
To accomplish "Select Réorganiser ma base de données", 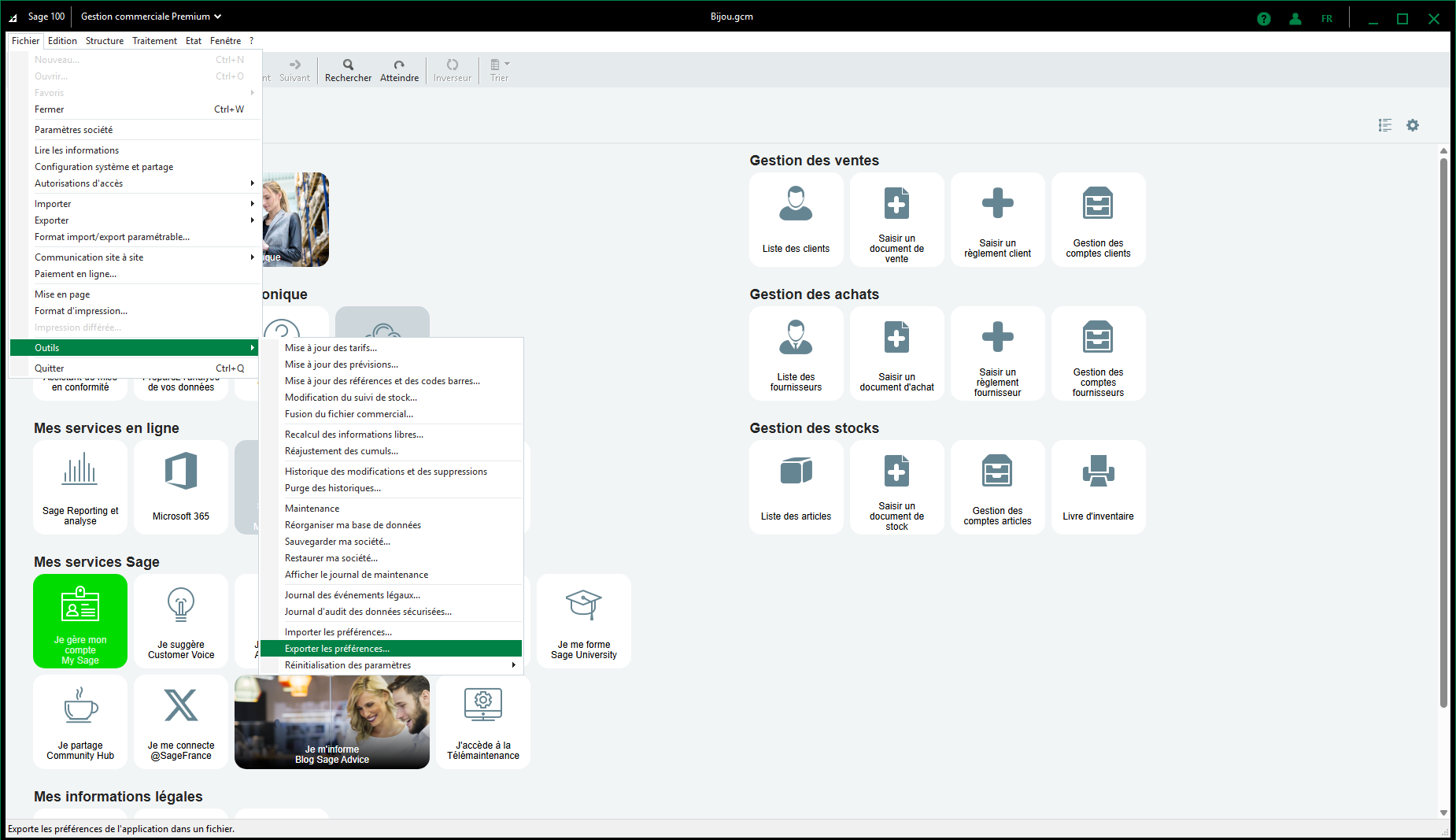I will click(391, 525).
